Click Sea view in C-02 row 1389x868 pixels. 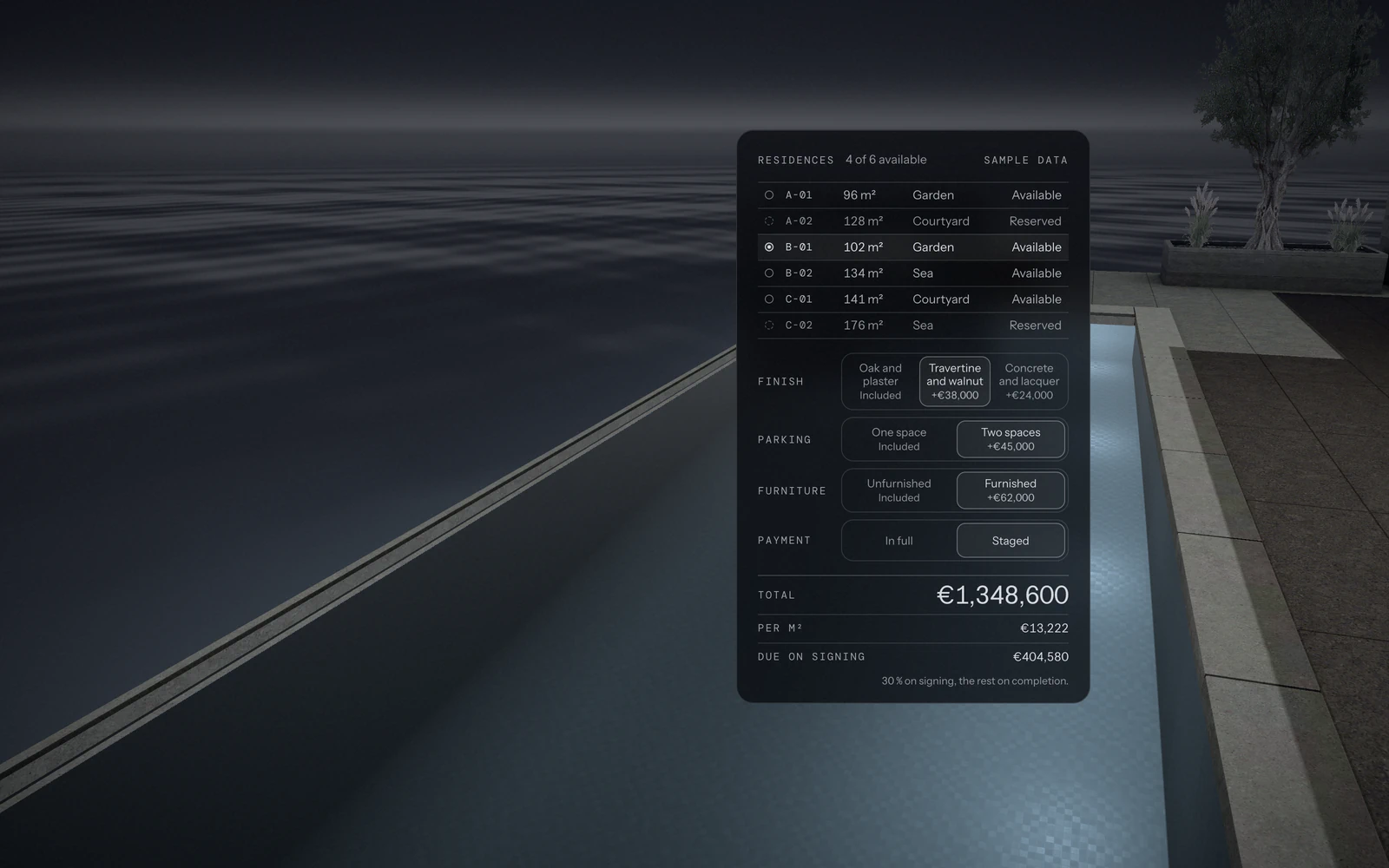pos(923,325)
